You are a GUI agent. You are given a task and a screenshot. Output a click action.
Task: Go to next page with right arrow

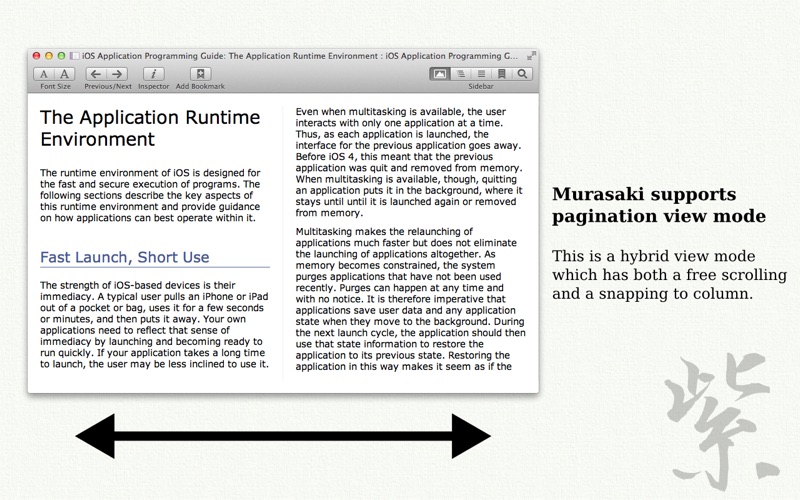117,74
